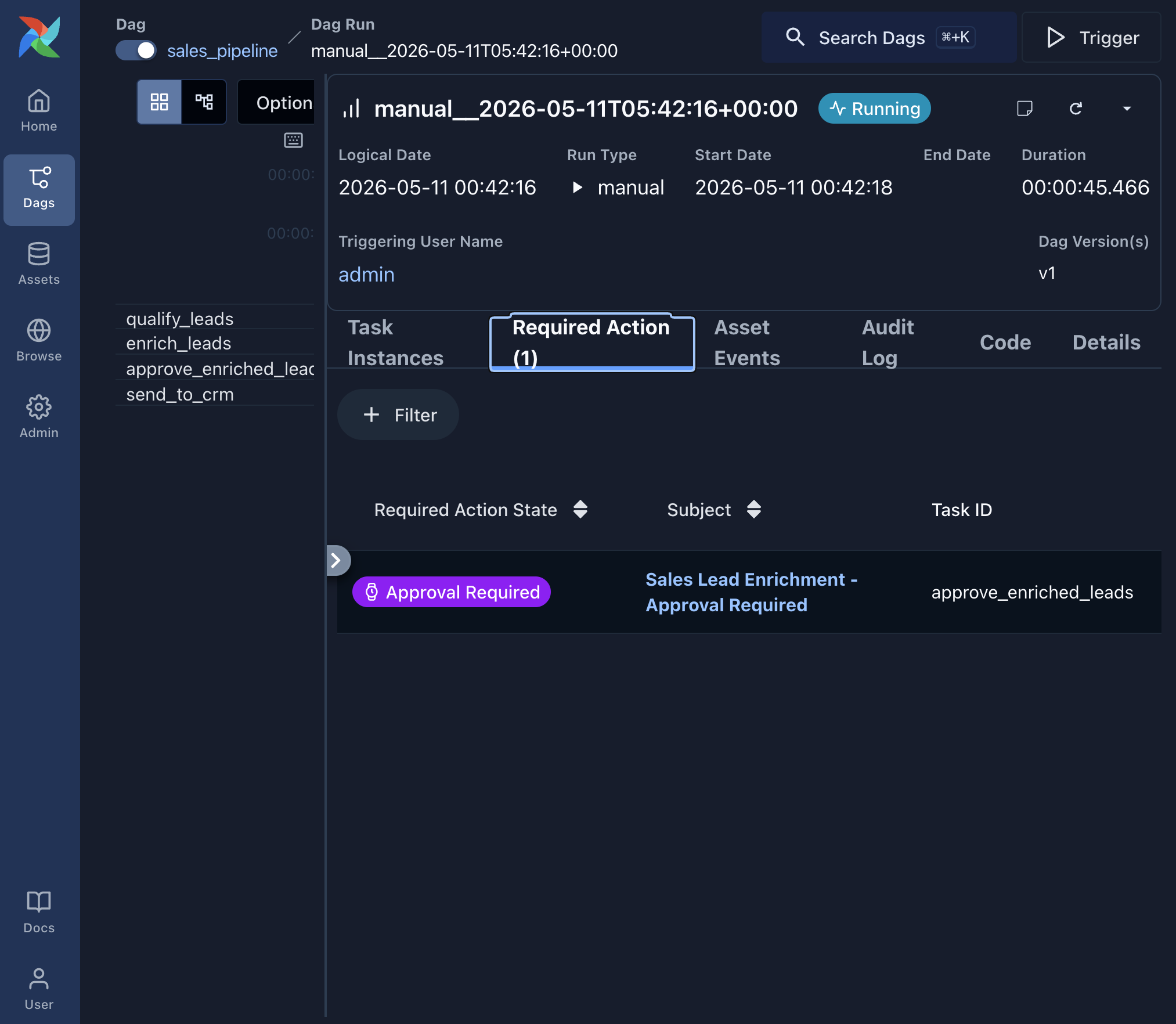Add a note to the Dag run
The image size is (1176, 1024).
point(1025,109)
